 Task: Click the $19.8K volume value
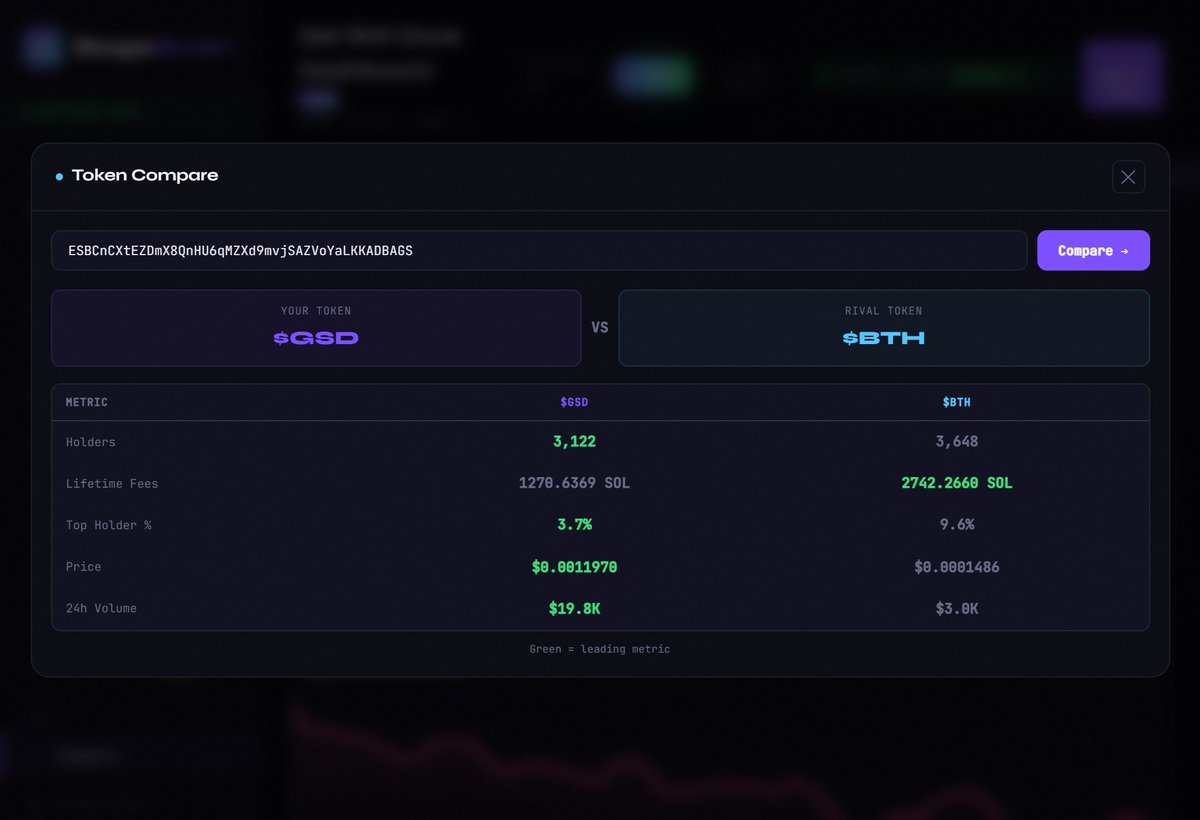(574, 608)
